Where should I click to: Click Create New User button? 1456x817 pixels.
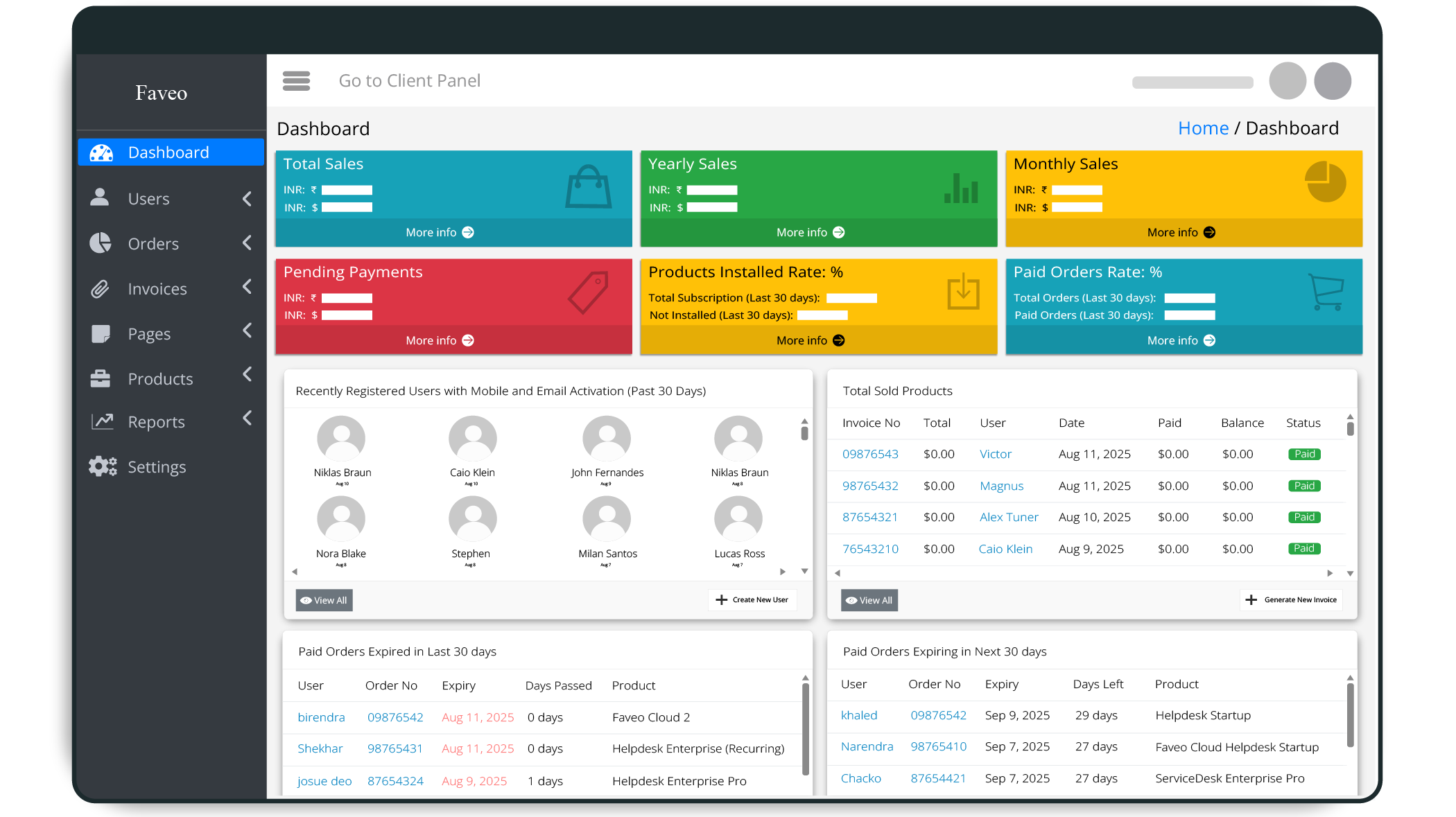pos(752,600)
